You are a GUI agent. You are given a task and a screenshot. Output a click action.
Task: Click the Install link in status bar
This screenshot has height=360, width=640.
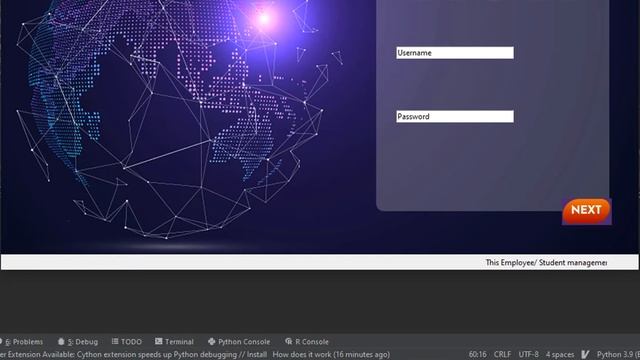257,354
